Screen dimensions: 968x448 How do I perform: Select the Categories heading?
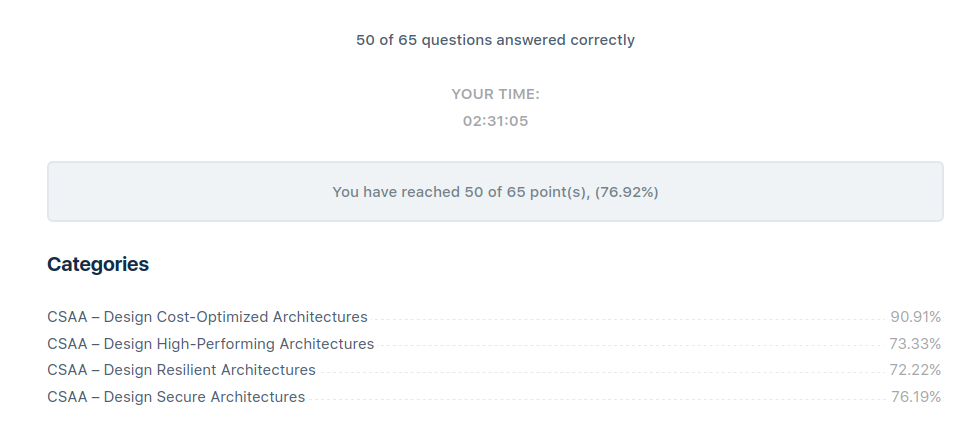[98, 264]
